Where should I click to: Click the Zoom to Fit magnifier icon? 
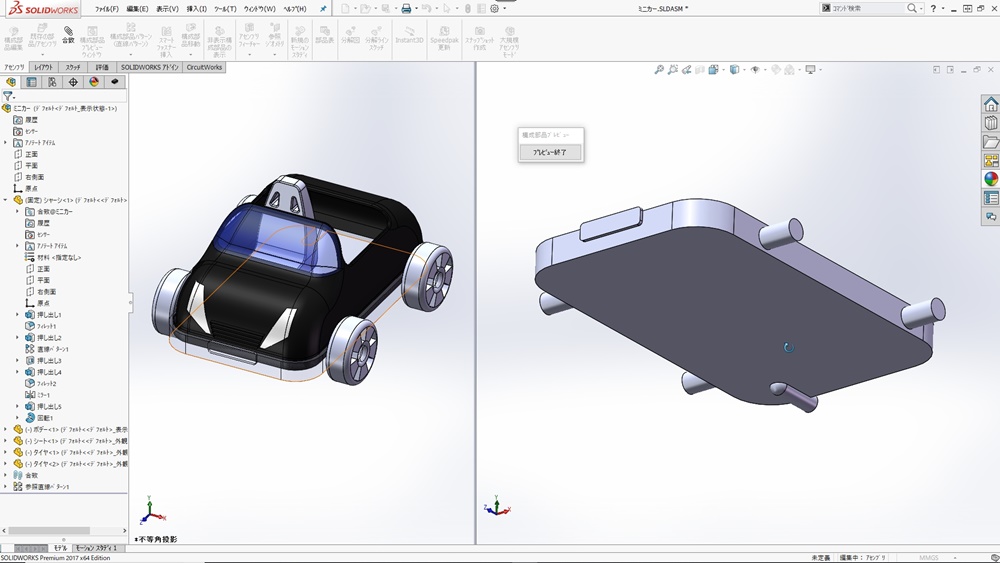click(x=659, y=70)
